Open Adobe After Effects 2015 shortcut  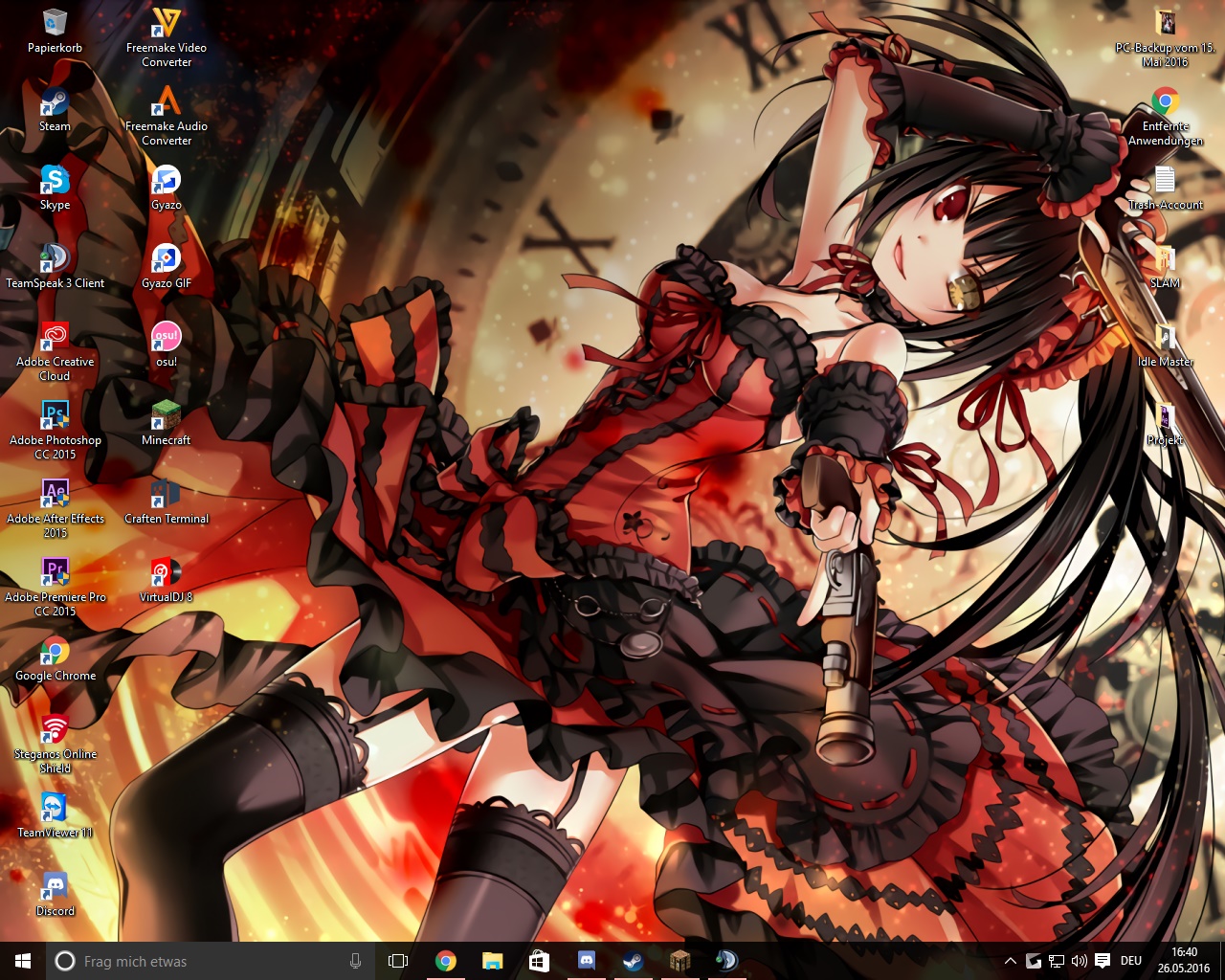(x=55, y=495)
